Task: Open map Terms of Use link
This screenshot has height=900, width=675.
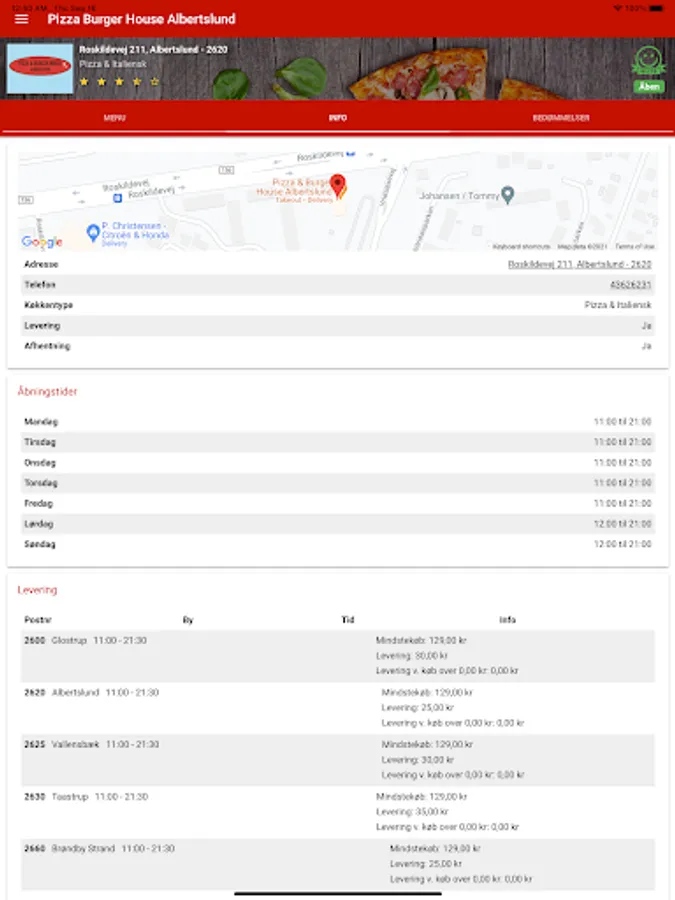Action: coord(635,246)
